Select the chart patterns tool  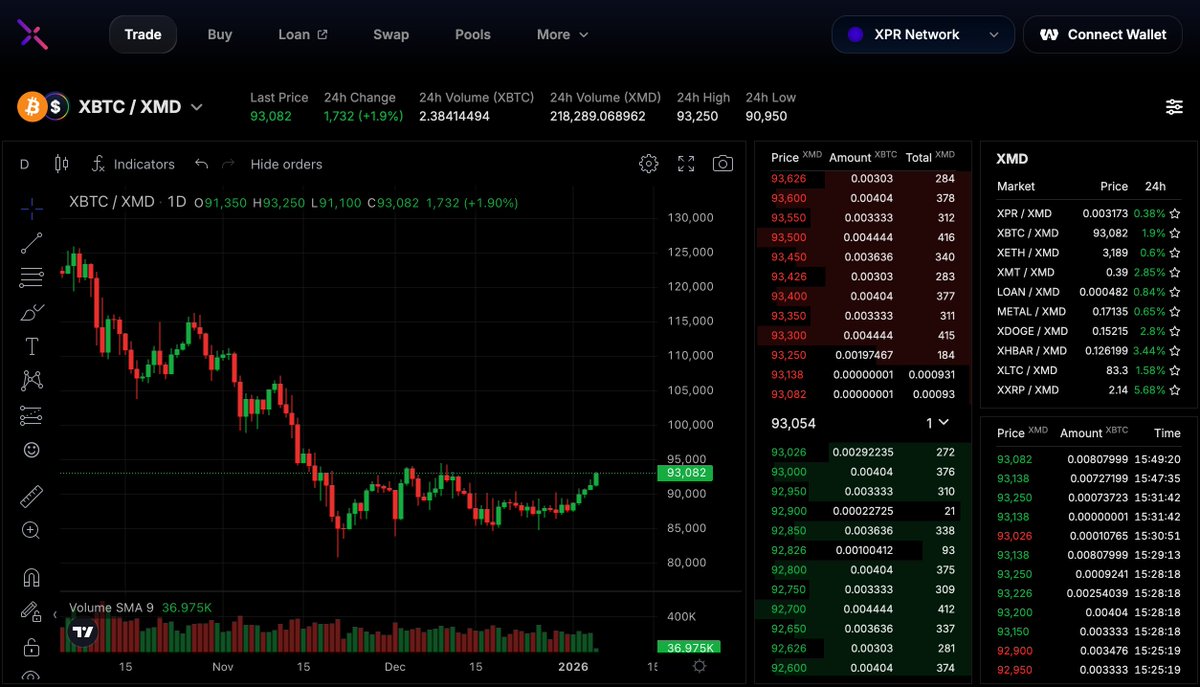pyautogui.click(x=31, y=380)
